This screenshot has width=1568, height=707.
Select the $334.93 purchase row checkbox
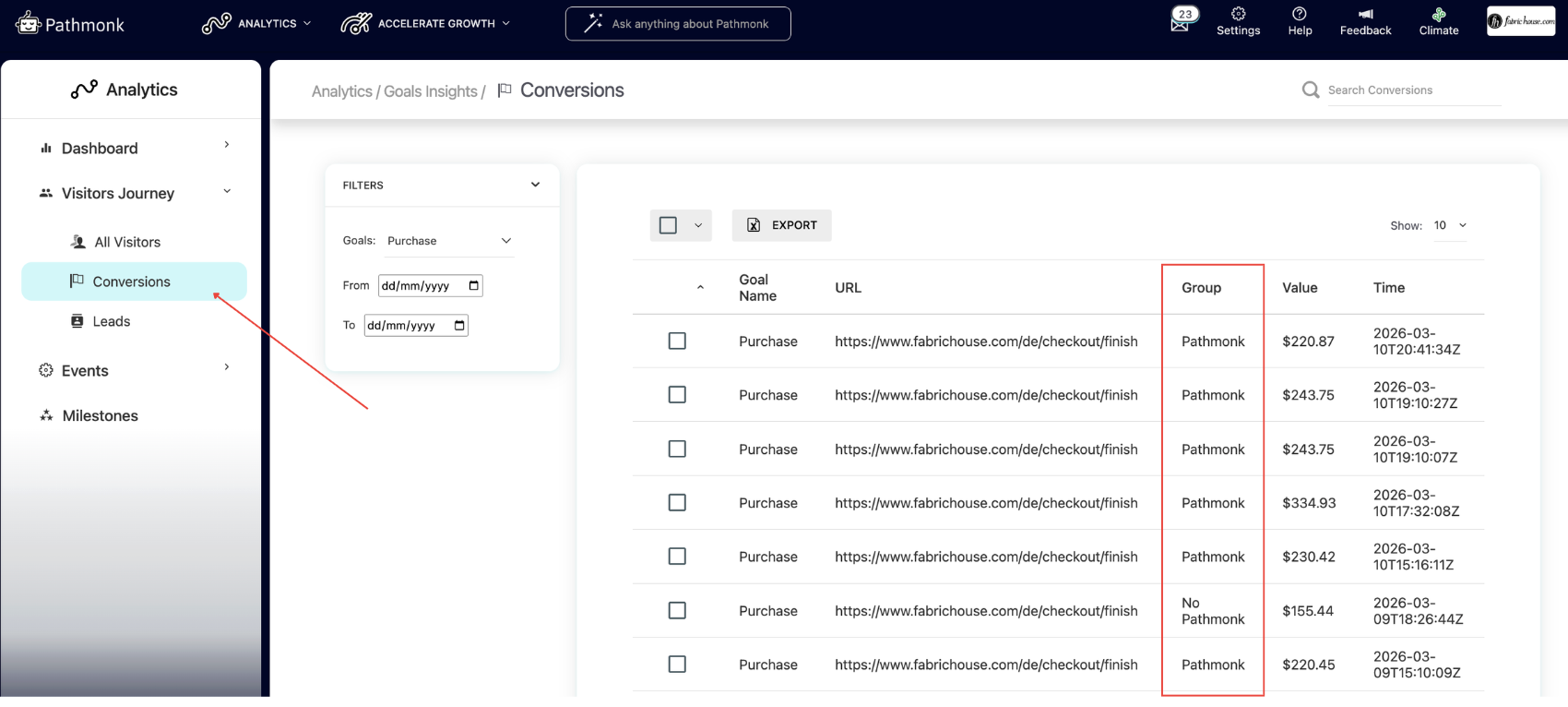click(677, 503)
